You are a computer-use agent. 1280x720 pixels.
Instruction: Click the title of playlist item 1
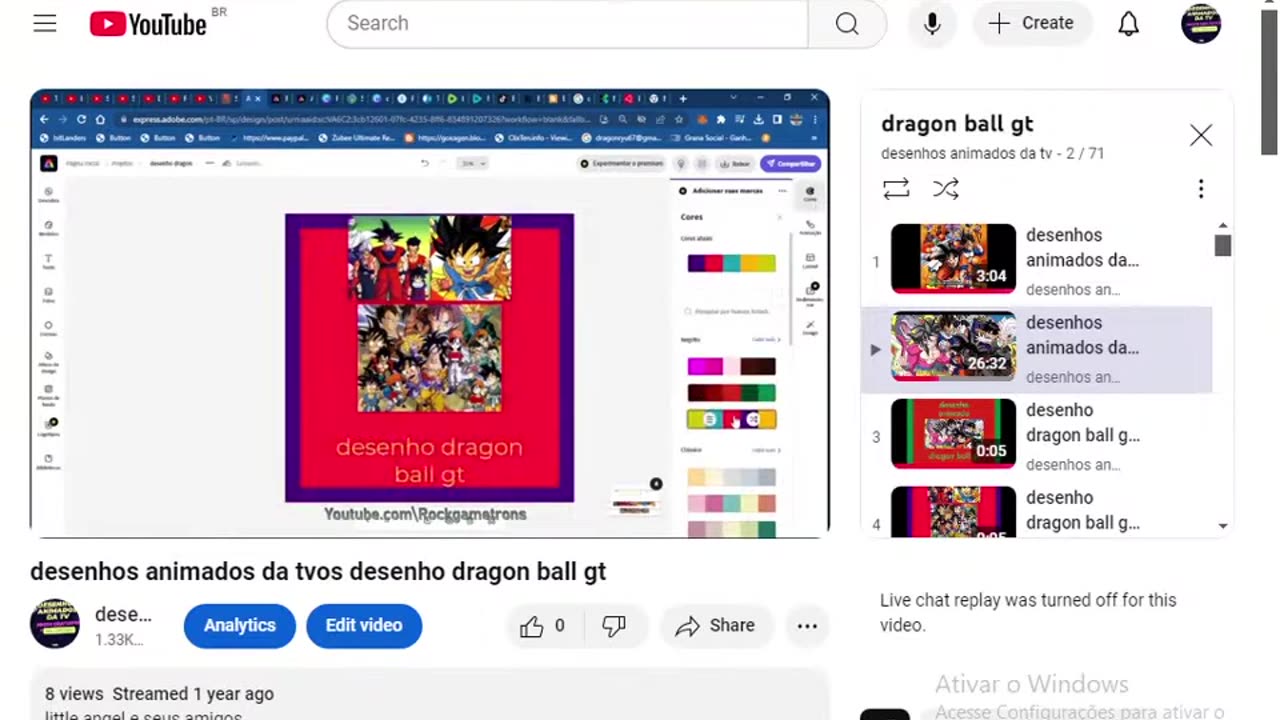(x=1083, y=248)
